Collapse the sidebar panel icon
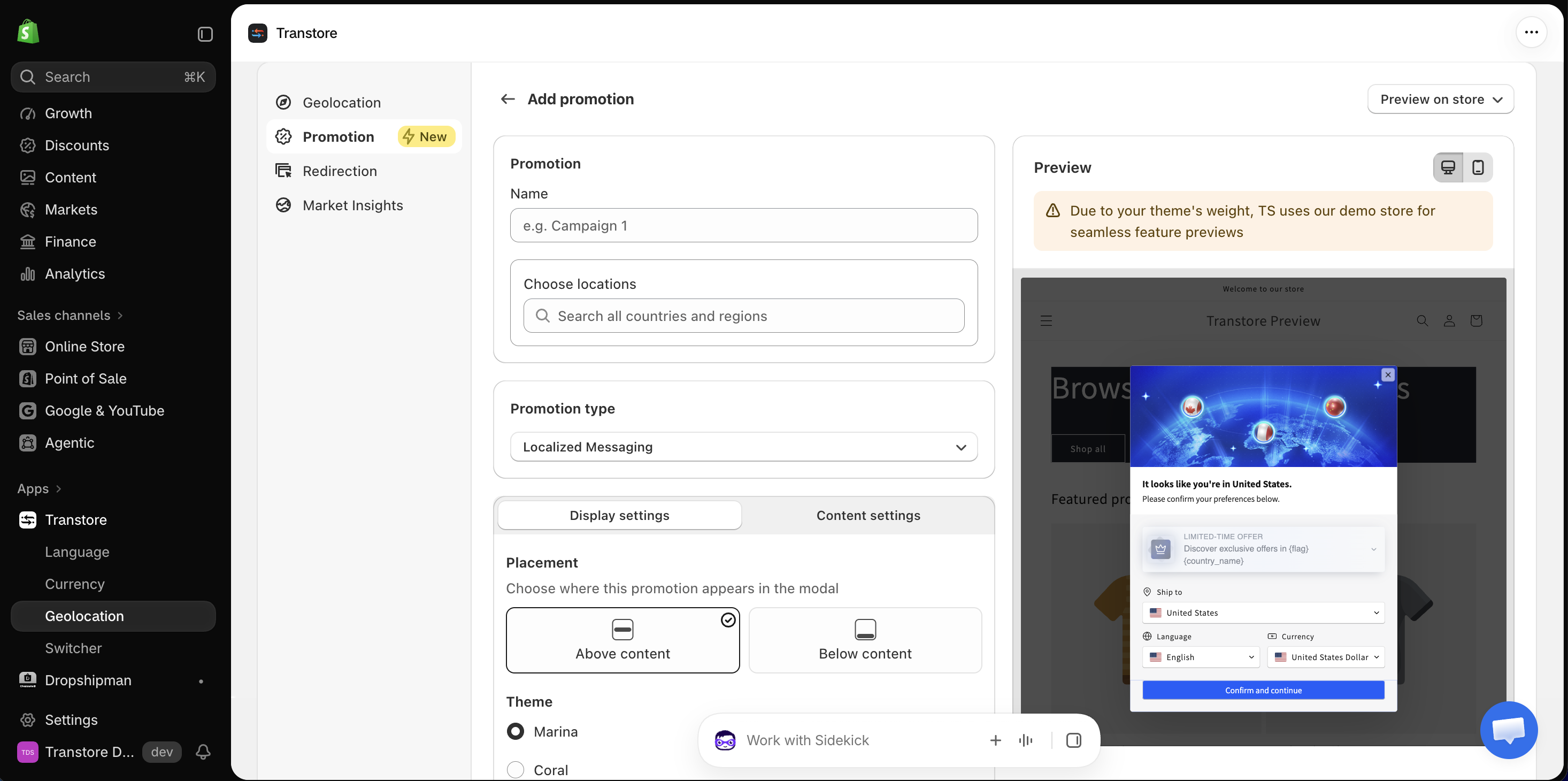 pyautogui.click(x=205, y=34)
